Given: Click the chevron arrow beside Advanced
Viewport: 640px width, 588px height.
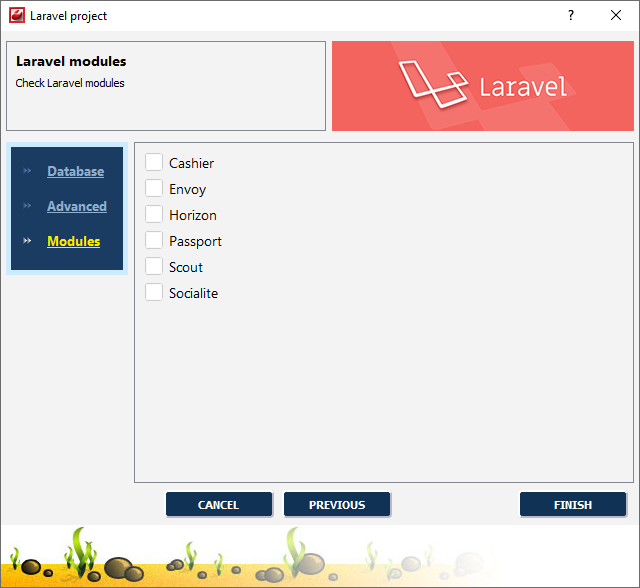Looking at the screenshot, I should [27, 206].
